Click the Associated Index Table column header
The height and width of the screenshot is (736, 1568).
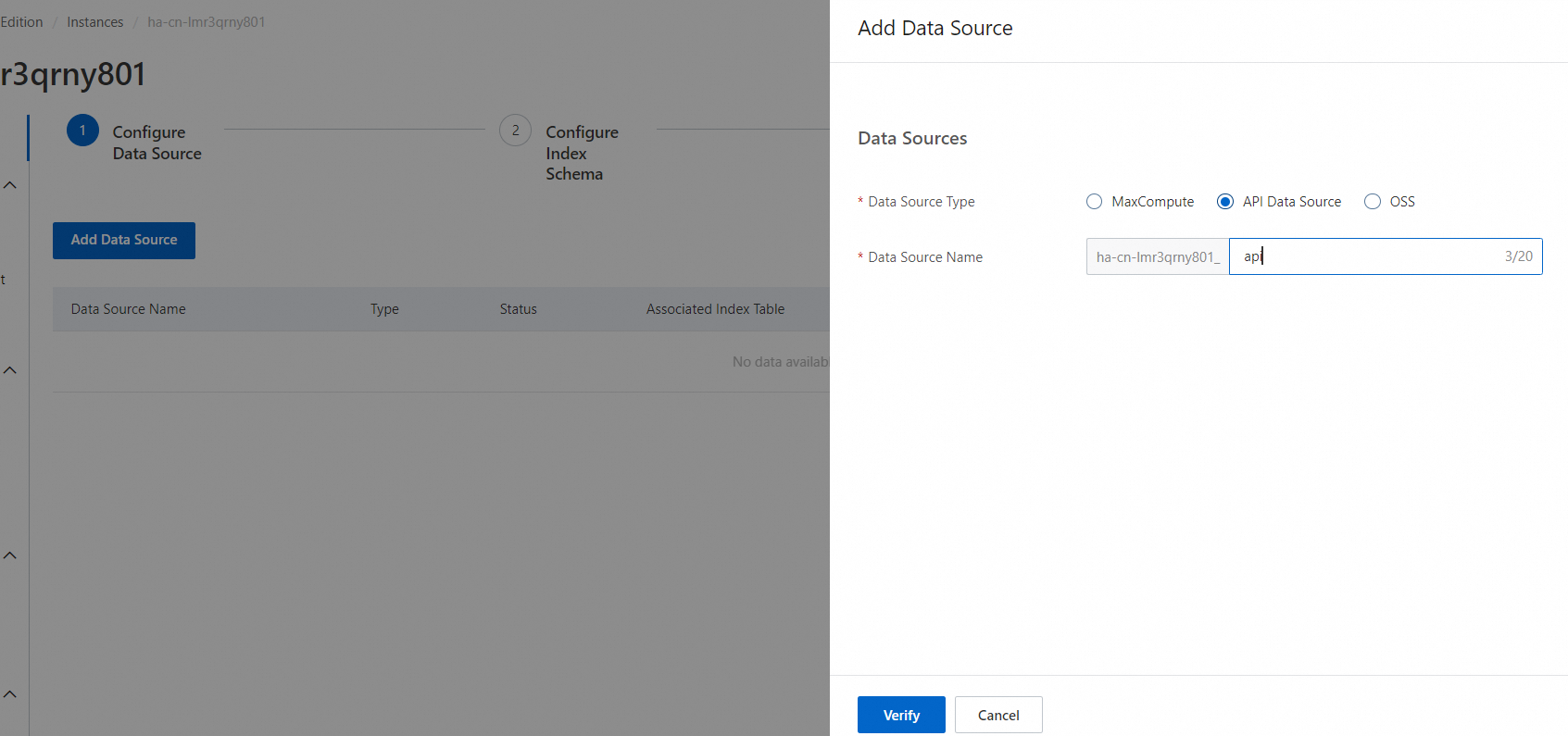(715, 309)
